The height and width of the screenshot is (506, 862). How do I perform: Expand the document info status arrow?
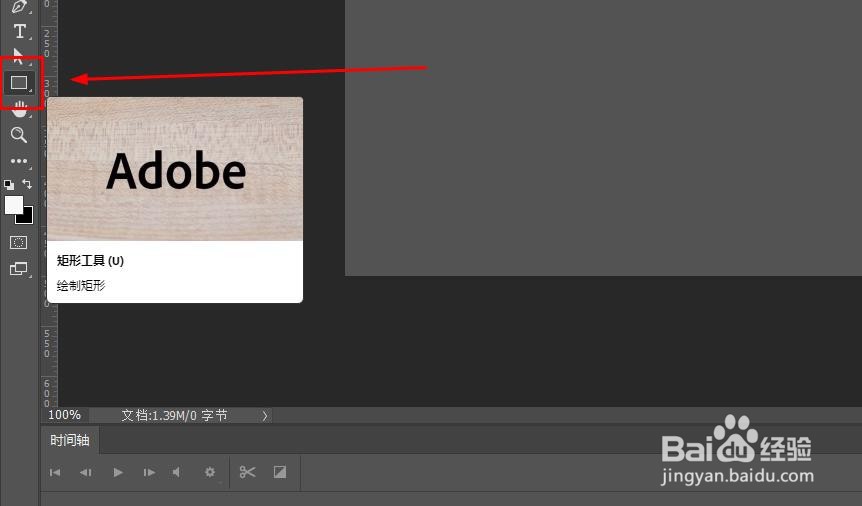point(264,416)
